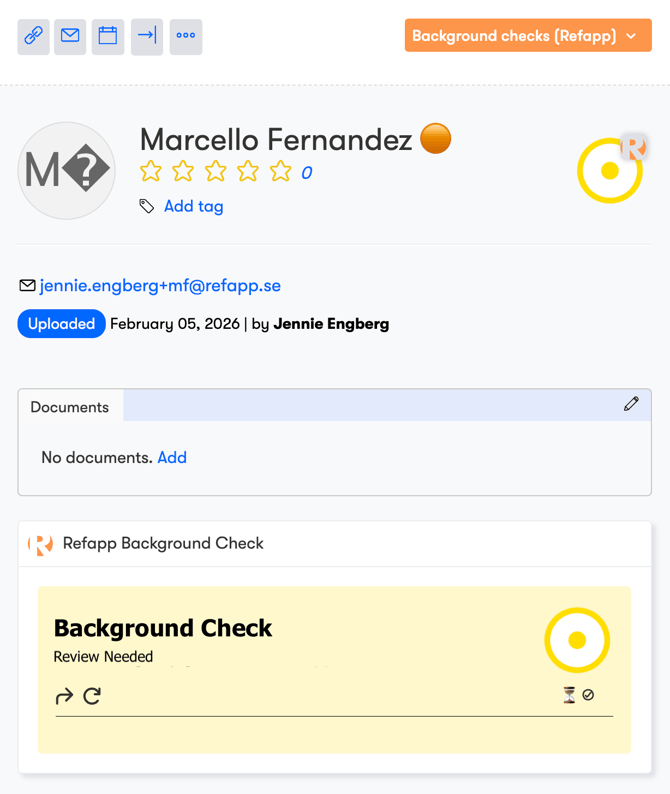Click the Marcello Fernandez avatar thumbnail
The width and height of the screenshot is (670, 794).
pyautogui.click(x=66, y=171)
